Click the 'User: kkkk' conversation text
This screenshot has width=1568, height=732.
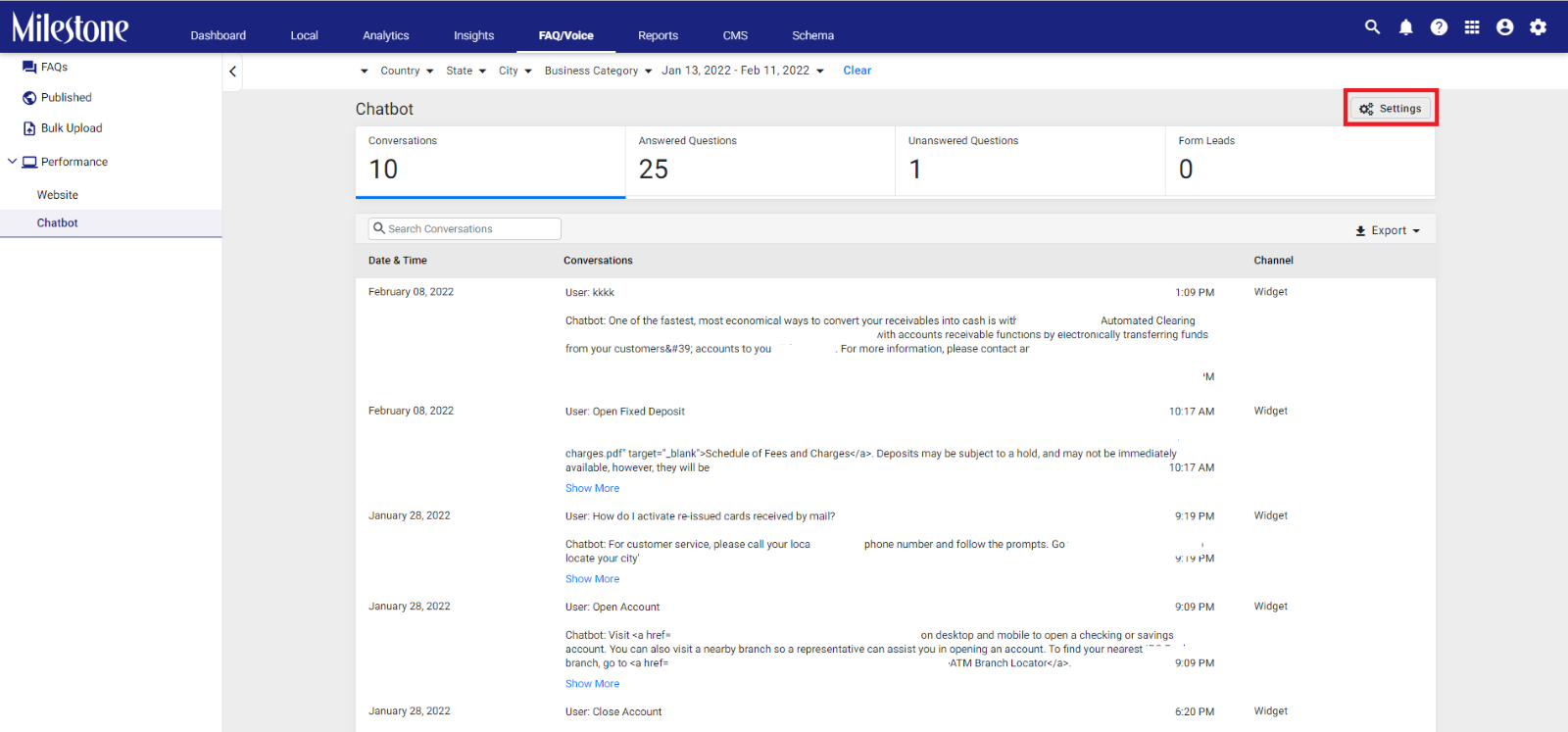pyautogui.click(x=590, y=293)
